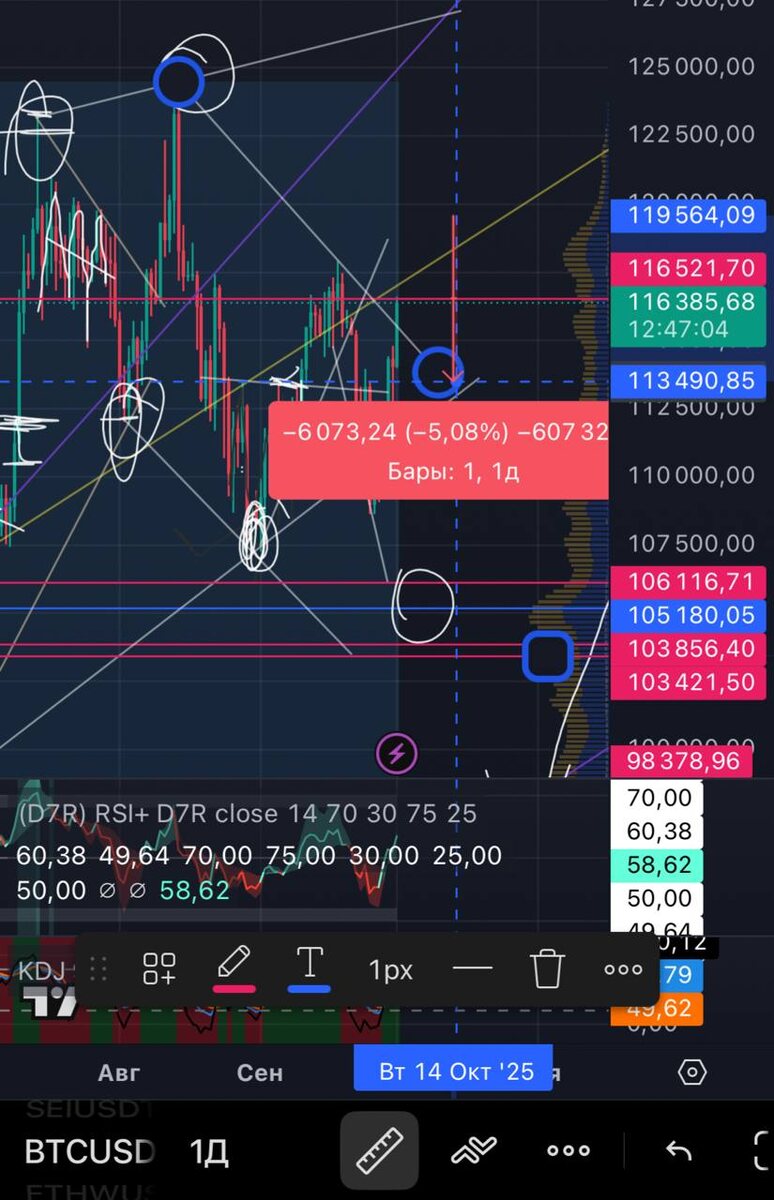Tap the Сен month label on time axis
The width and height of the screenshot is (774, 1200).
coord(260,1073)
